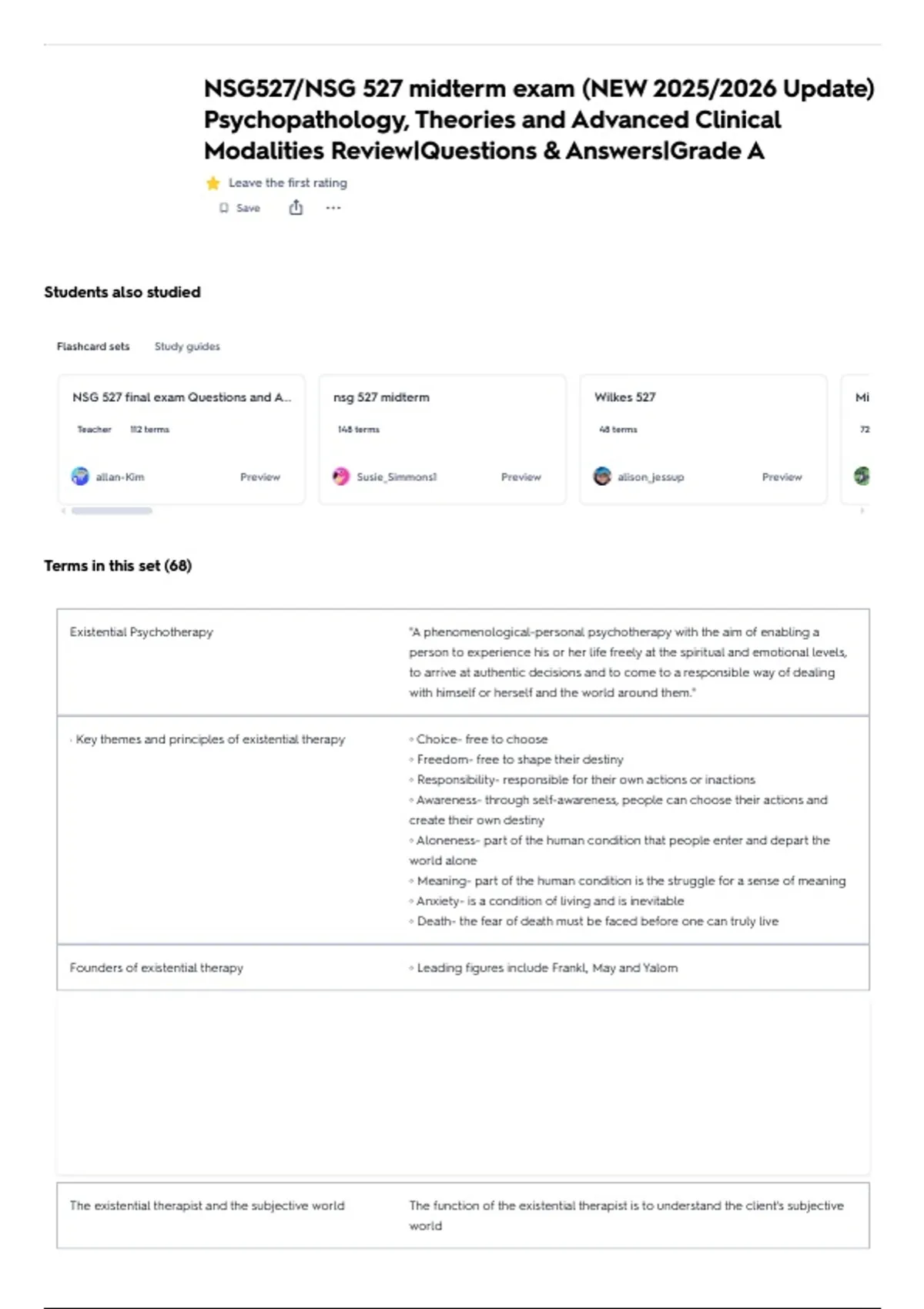
Task: Preview the Wilkes 527 set
Action: tap(782, 477)
